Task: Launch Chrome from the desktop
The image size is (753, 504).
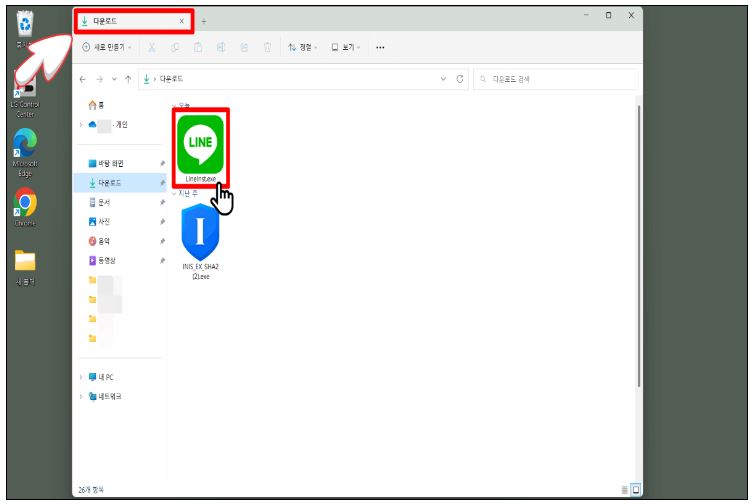Action: (25, 207)
